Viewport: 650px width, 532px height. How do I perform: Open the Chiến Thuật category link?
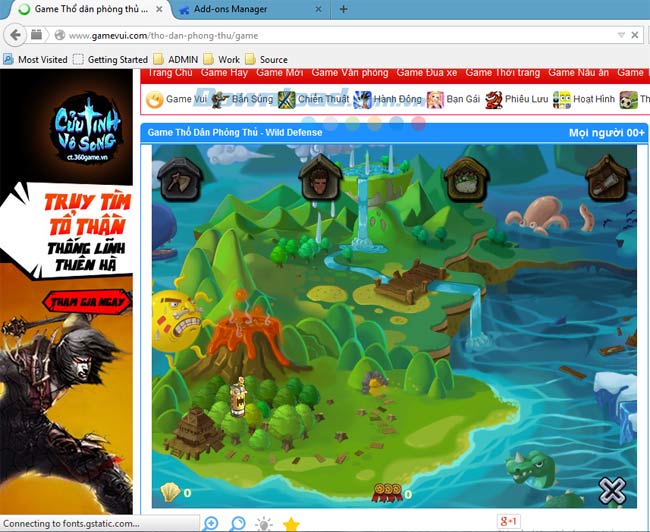[x=314, y=99]
